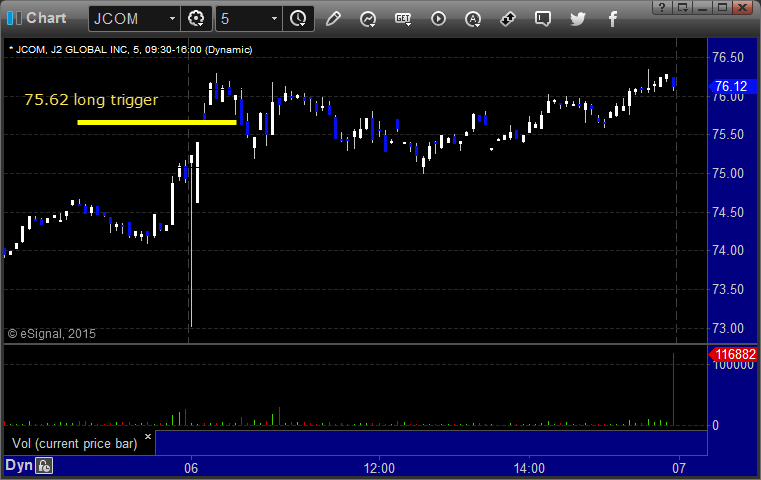Click the 73.00 price axis label

(x=728, y=328)
